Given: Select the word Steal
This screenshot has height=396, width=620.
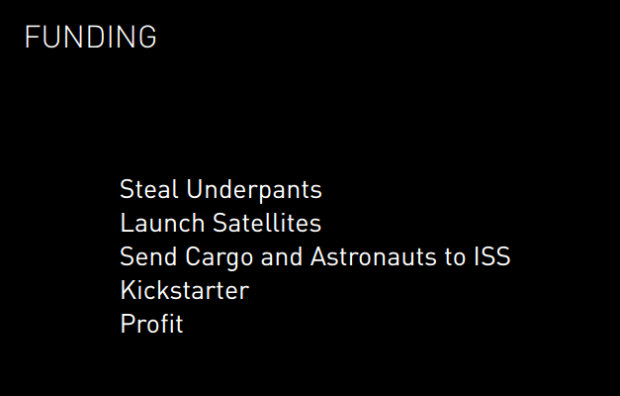Looking at the screenshot, I should pos(149,189).
